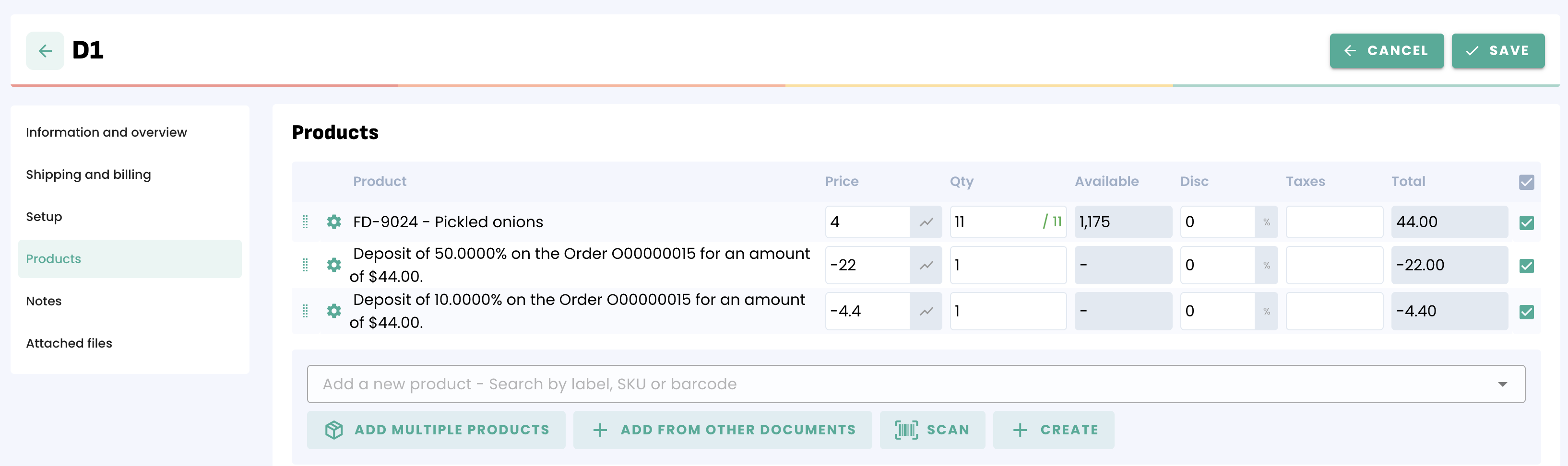This screenshot has height=466, width=1568.
Task: Uncheck the 10% deposit row checkbox
Action: pyautogui.click(x=1526, y=312)
